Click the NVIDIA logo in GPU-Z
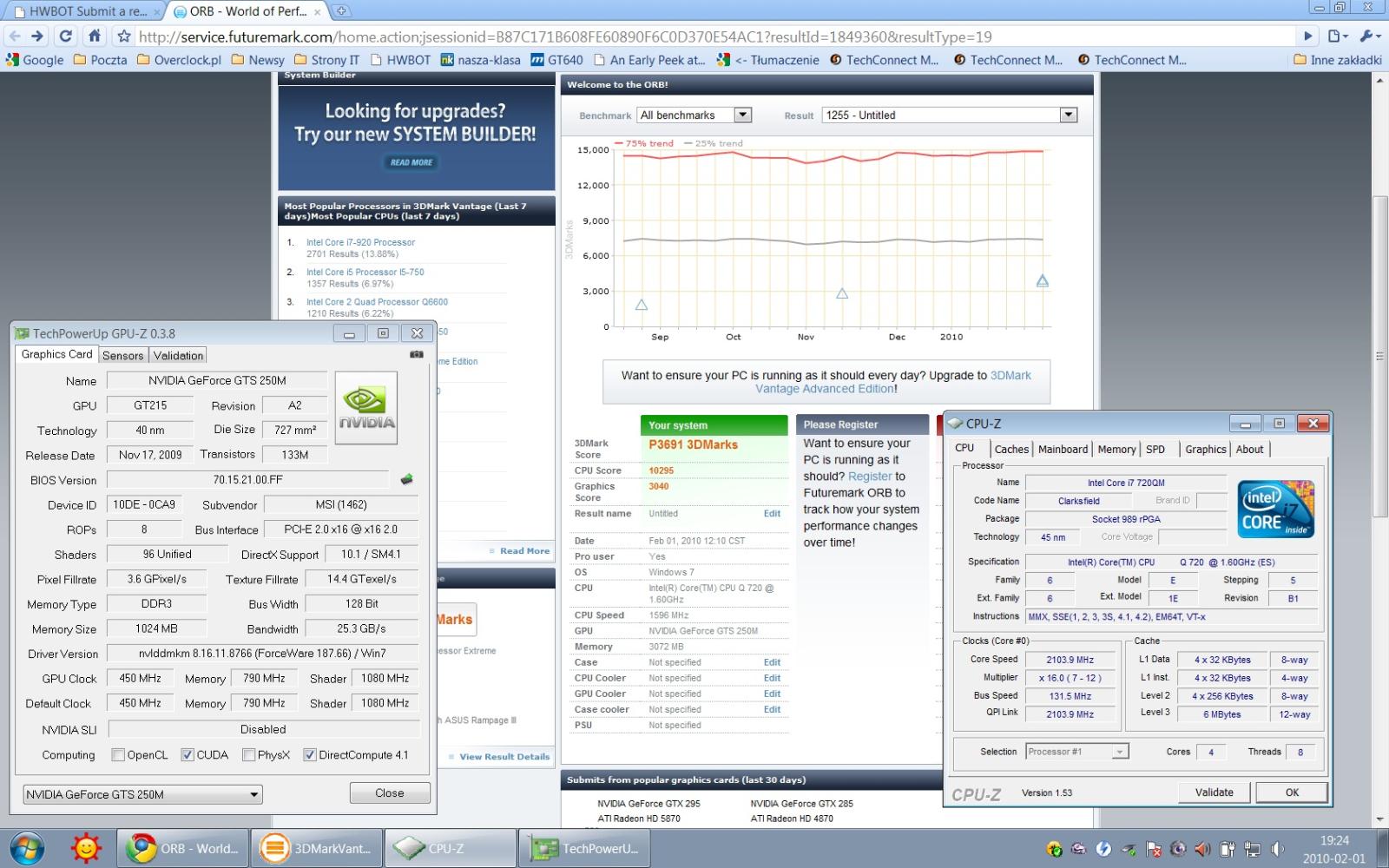This screenshot has width=1389, height=868. point(366,408)
